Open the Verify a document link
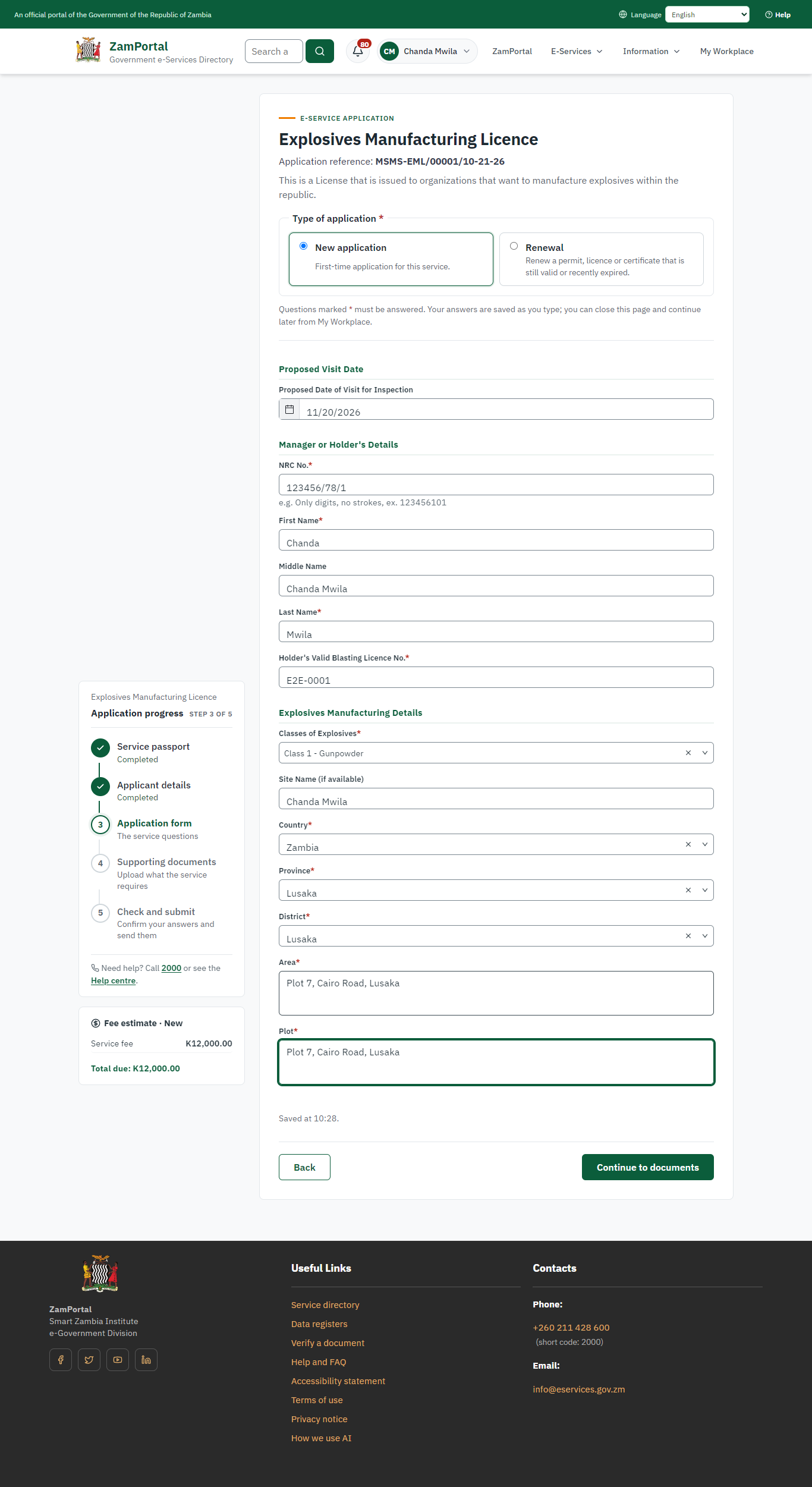812x1487 pixels. tap(328, 1343)
